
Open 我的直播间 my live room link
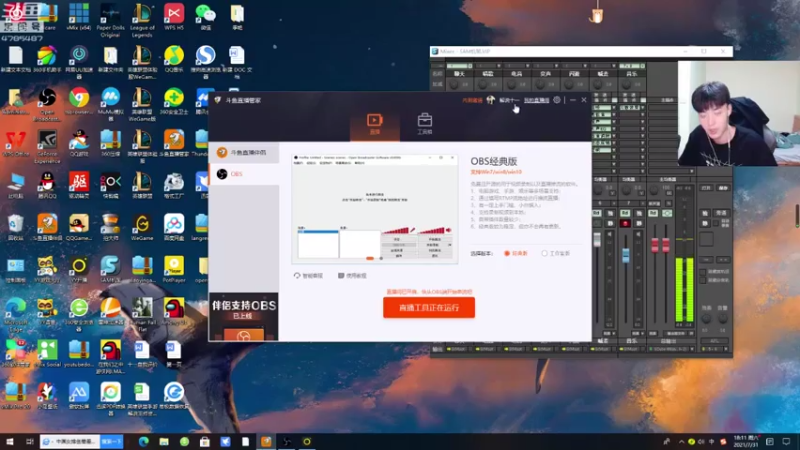click(536, 100)
